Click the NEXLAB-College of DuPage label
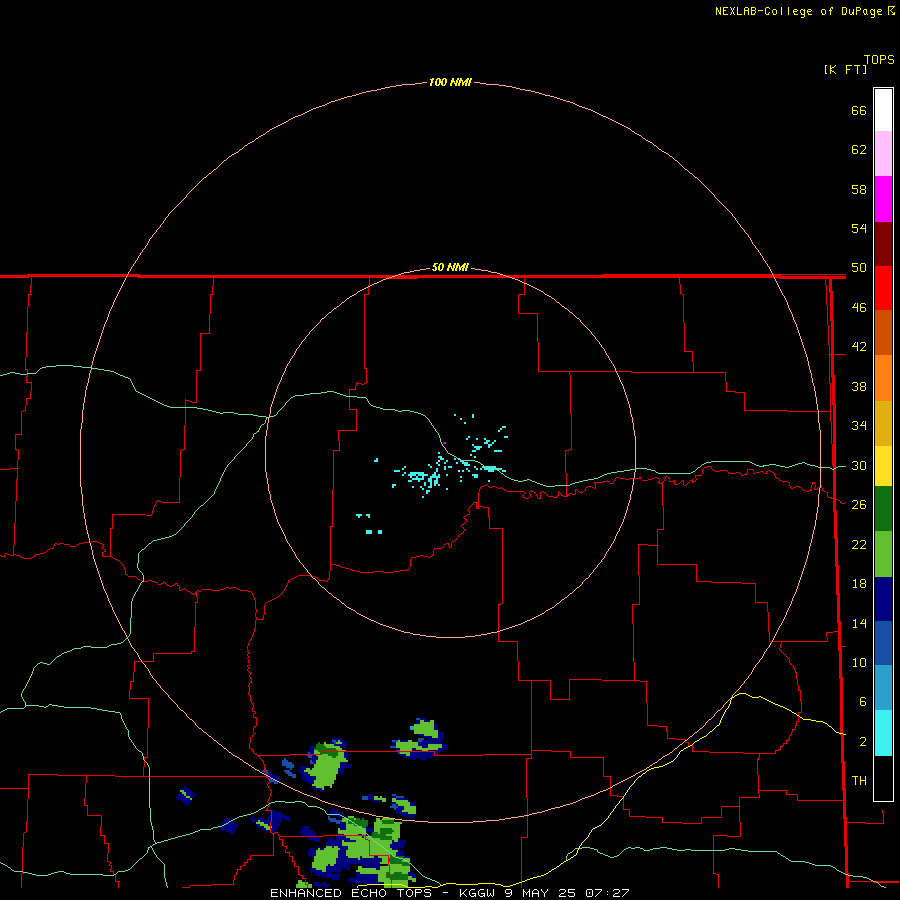This screenshot has height=900, width=900. pyautogui.click(x=798, y=11)
